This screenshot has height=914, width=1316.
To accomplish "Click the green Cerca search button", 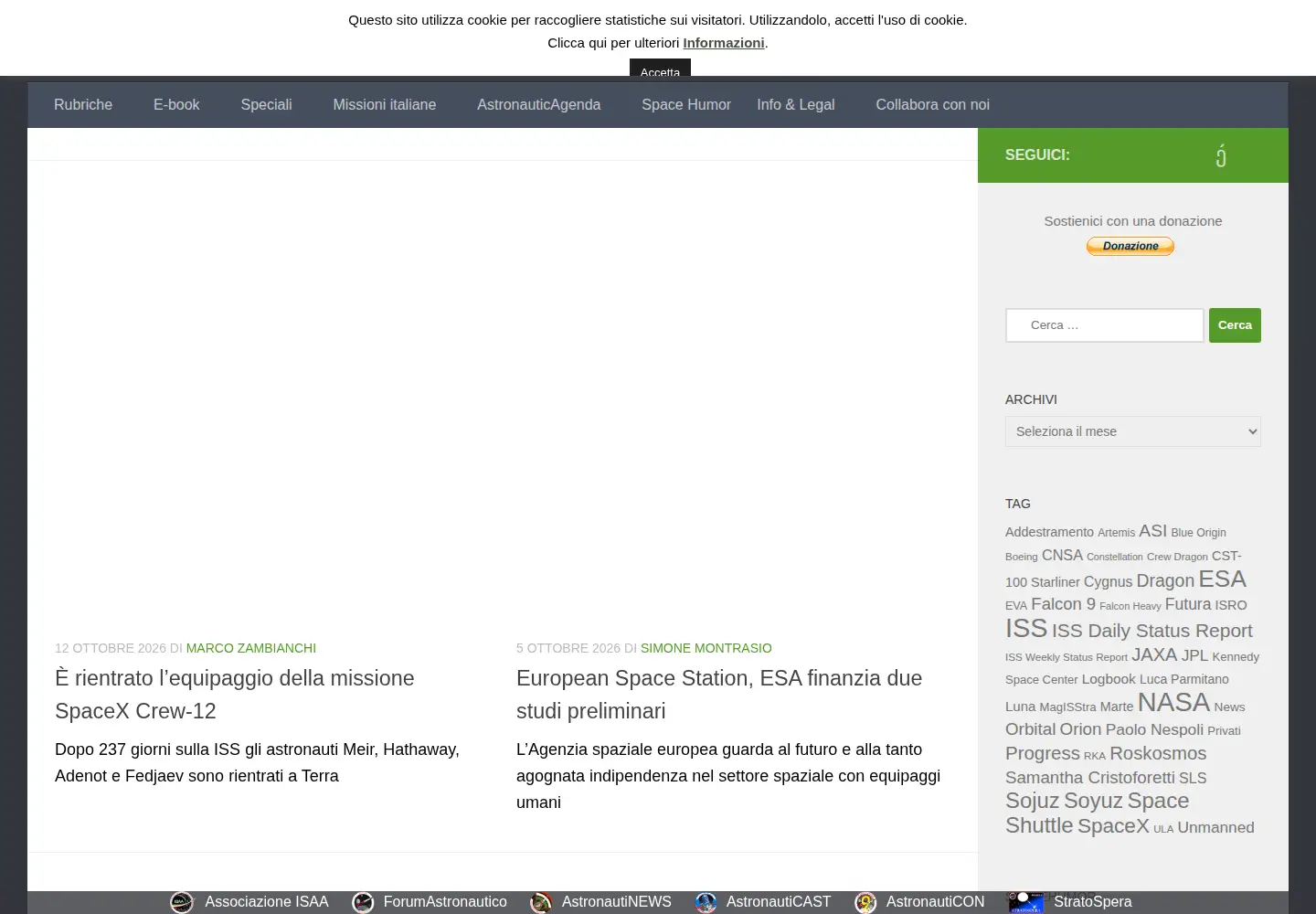I will point(1235,325).
